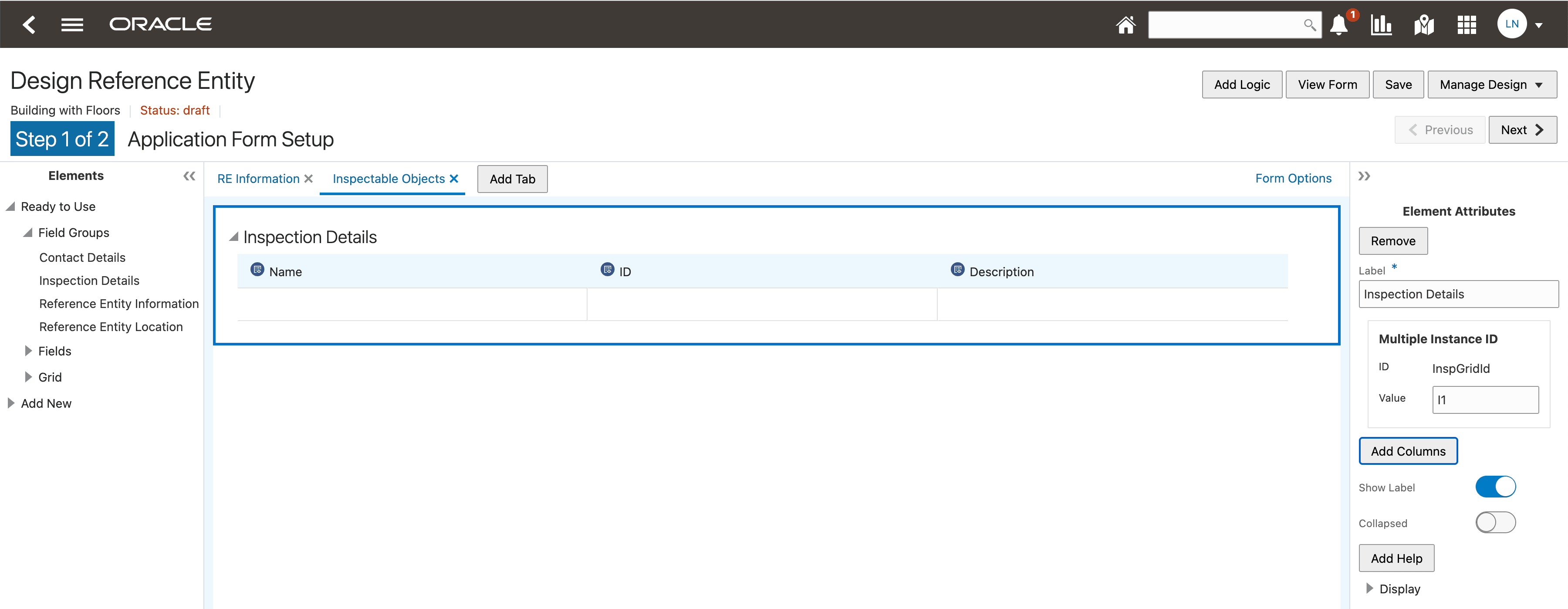The width and height of the screenshot is (1568, 609).
Task: Collapse the Elements panel with double chevron
Action: click(x=189, y=176)
